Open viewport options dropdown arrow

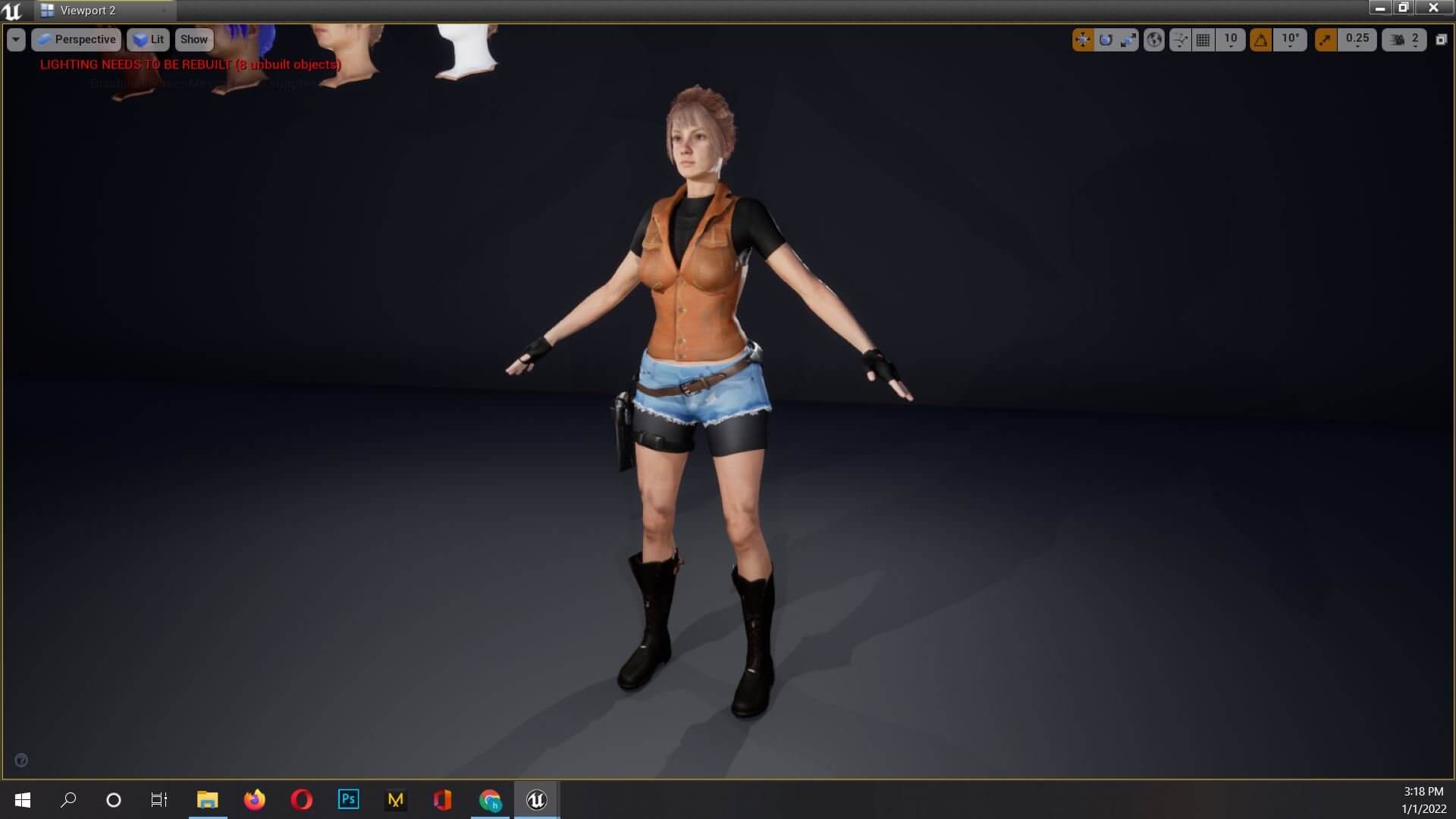(x=16, y=39)
